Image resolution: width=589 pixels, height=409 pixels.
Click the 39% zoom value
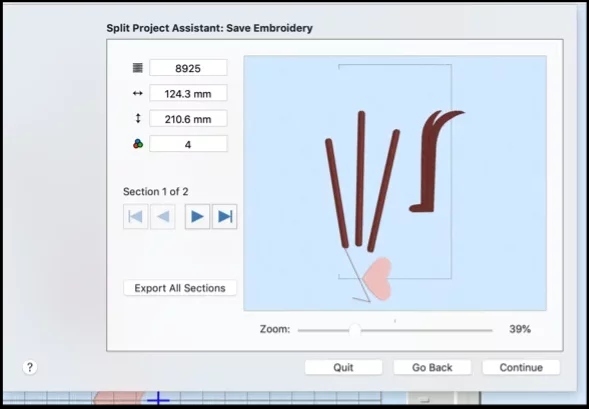(x=520, y=329)
